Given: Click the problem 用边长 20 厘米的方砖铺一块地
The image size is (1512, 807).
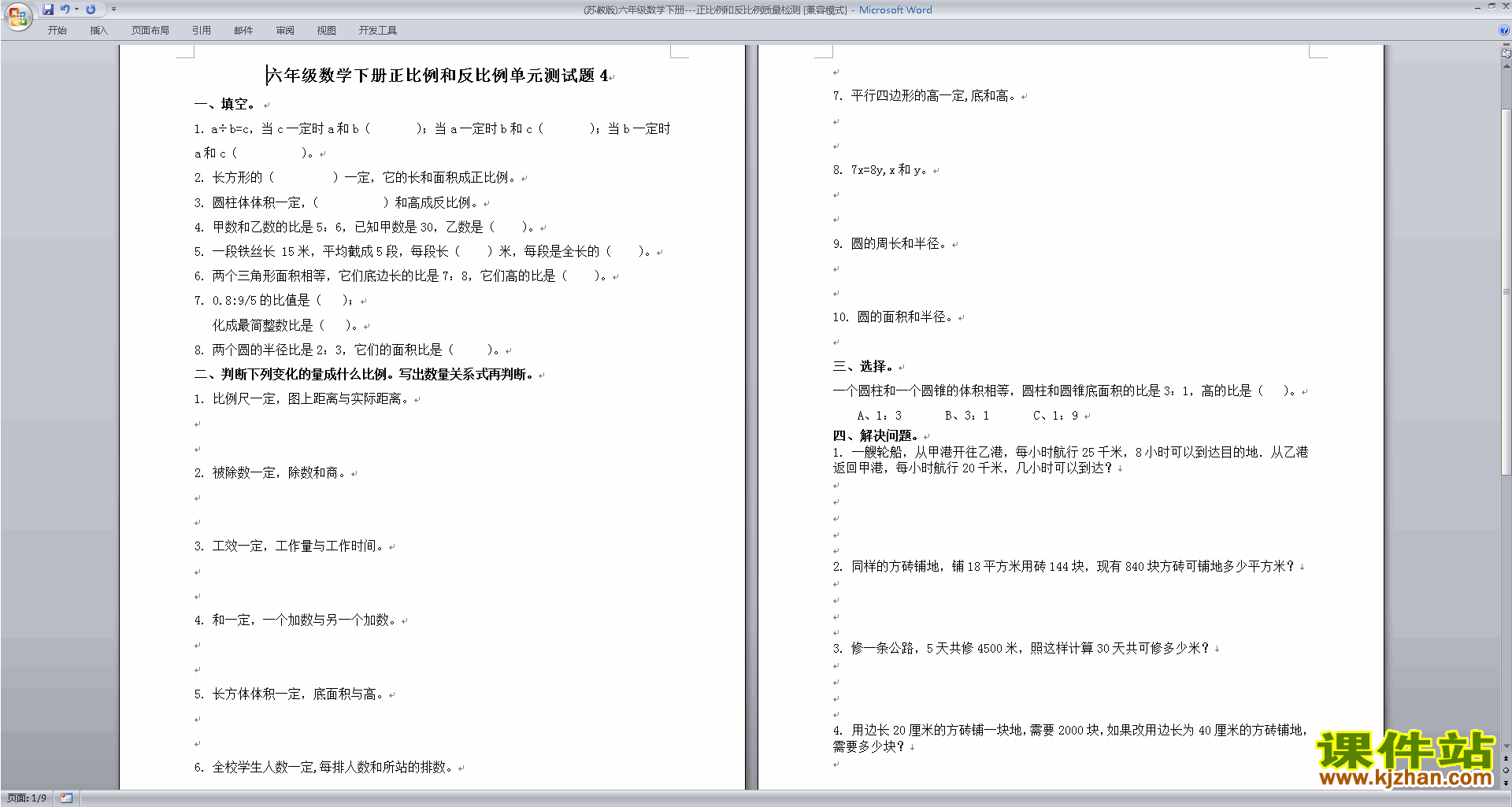Looking at the screenshot, I should tap(1070, 739).
